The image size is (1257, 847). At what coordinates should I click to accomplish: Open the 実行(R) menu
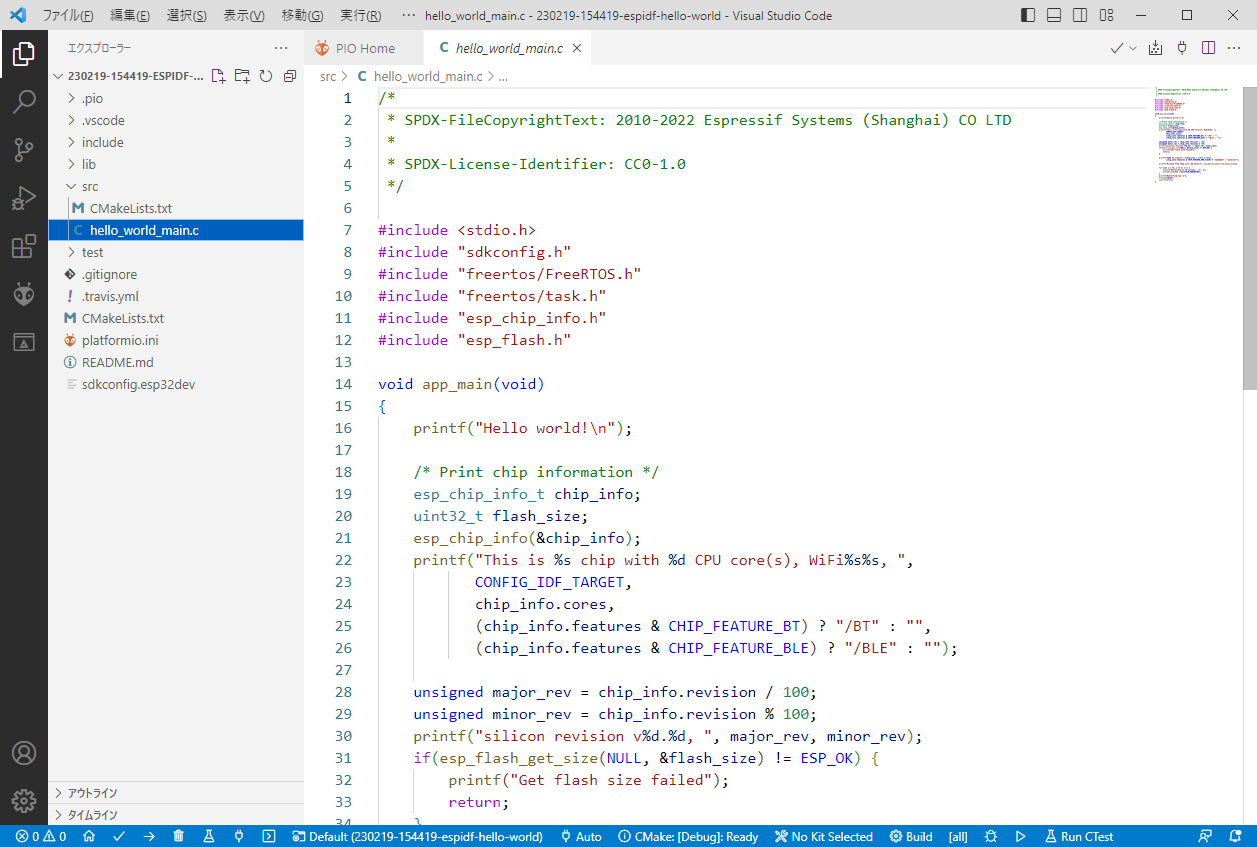(360, 15)
